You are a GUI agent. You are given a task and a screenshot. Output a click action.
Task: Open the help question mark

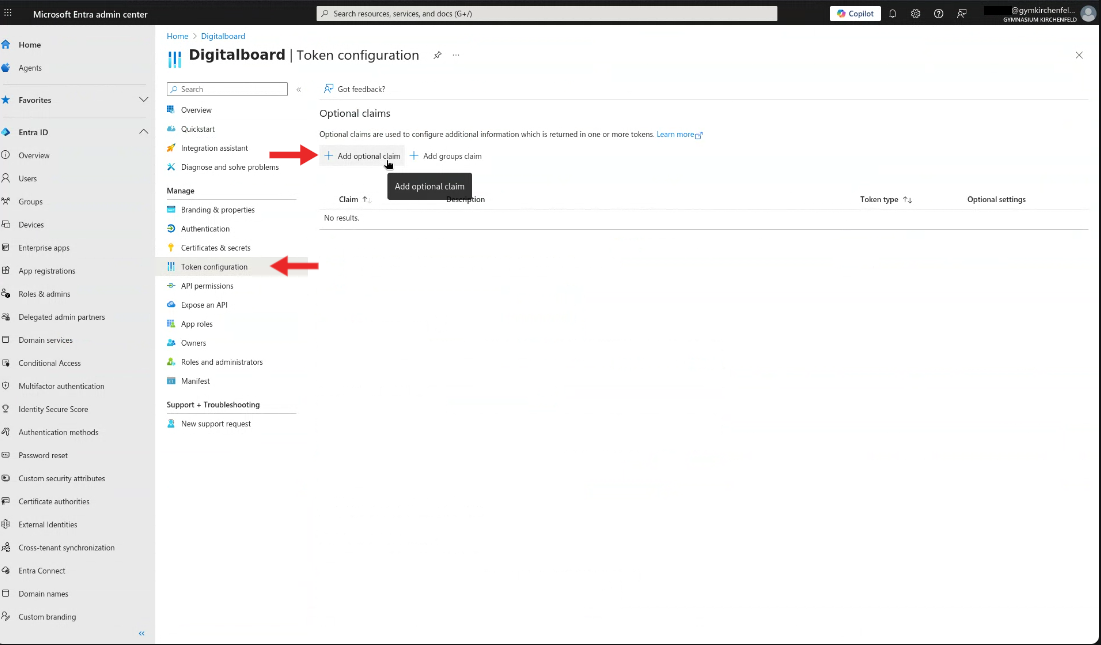[x=937, y=13]
